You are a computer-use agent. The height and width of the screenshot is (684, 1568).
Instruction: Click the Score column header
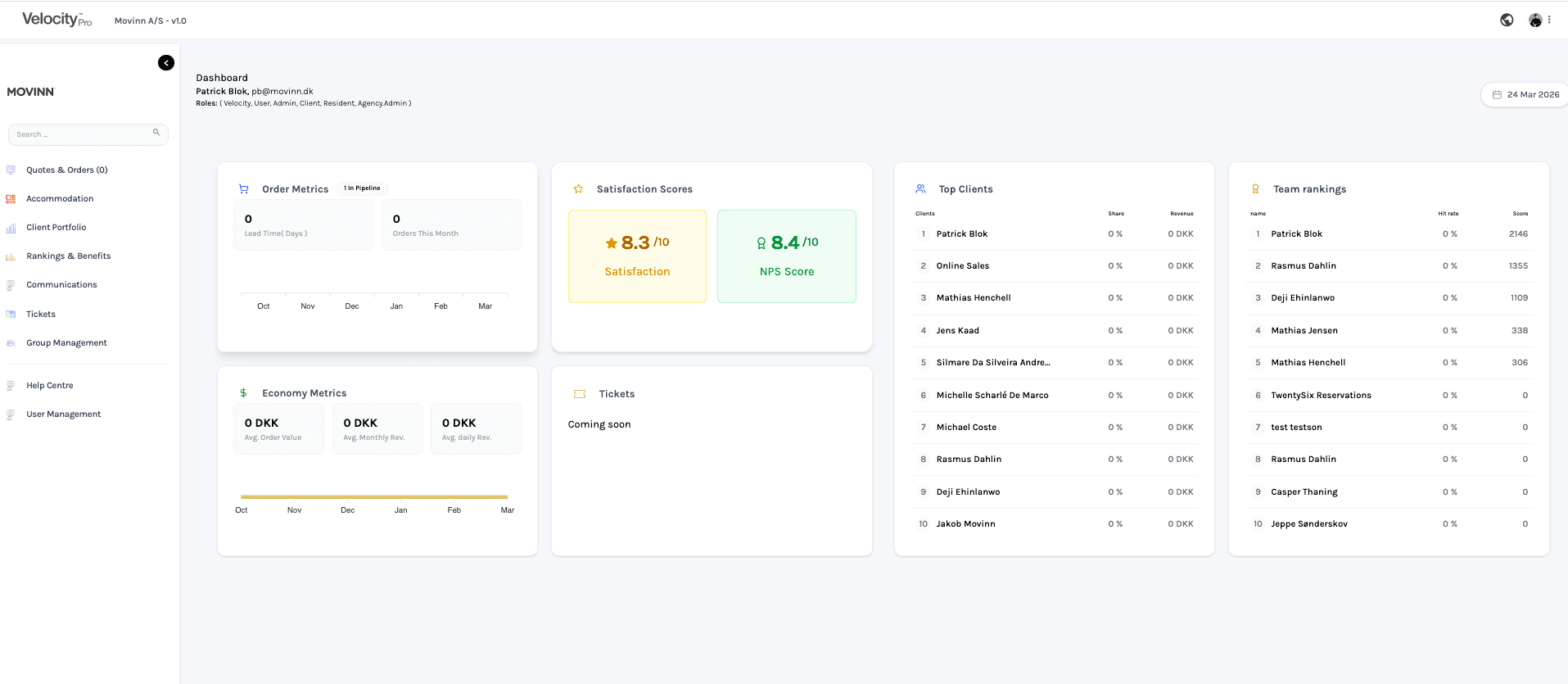1521,214
